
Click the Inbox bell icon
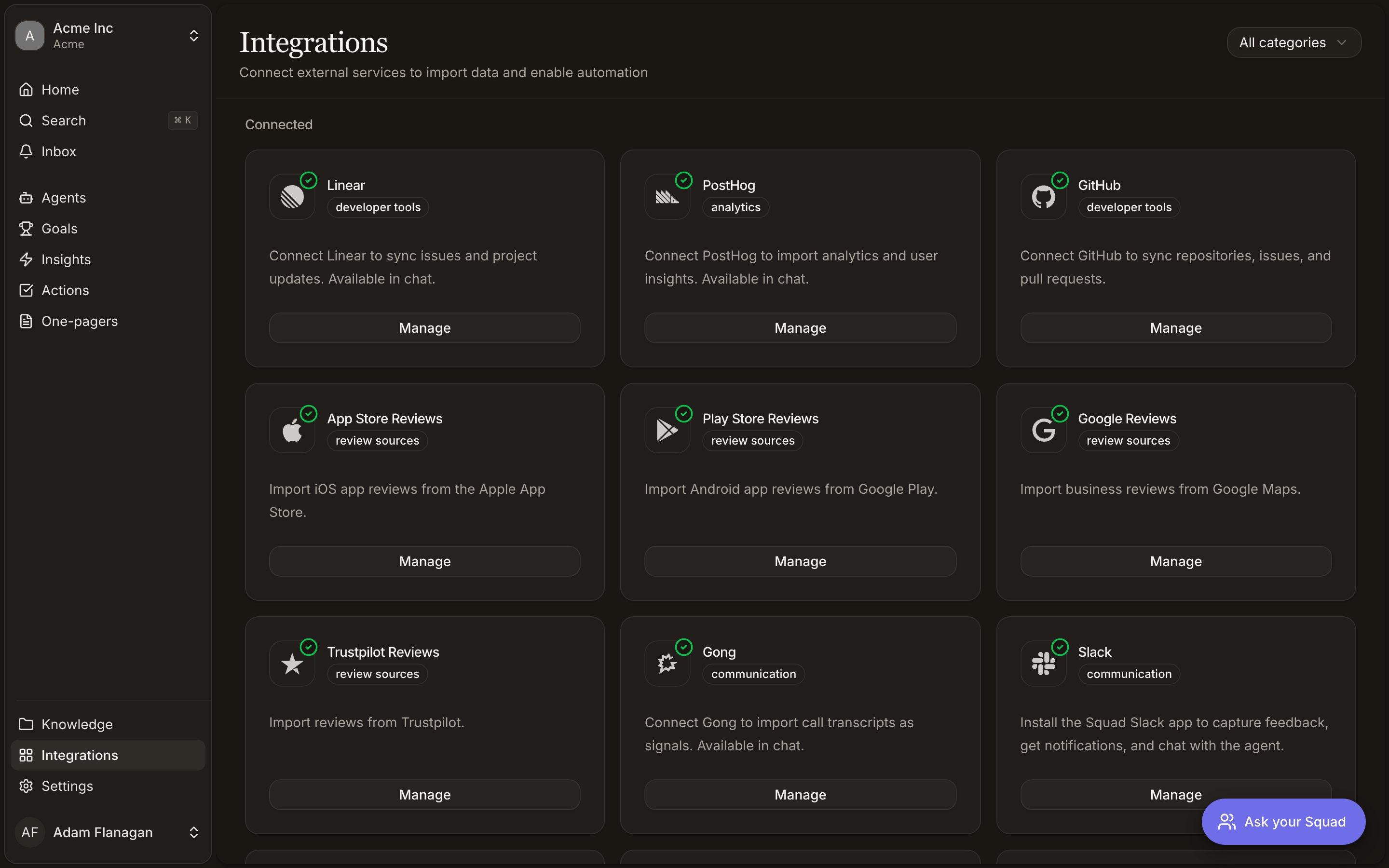coord(26,151)
